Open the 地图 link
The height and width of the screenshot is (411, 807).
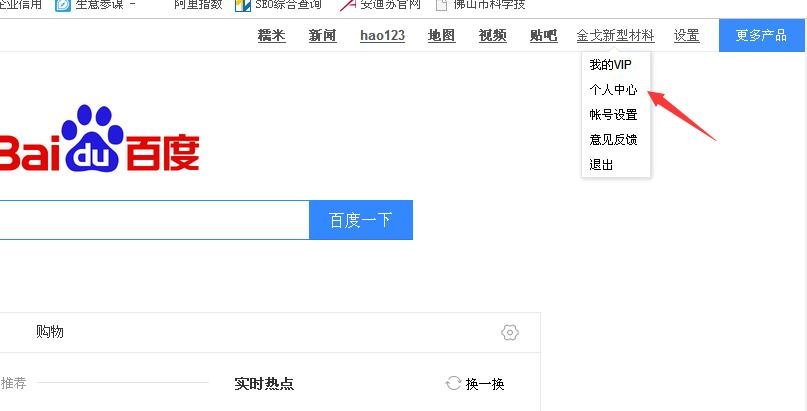[442, 35]
